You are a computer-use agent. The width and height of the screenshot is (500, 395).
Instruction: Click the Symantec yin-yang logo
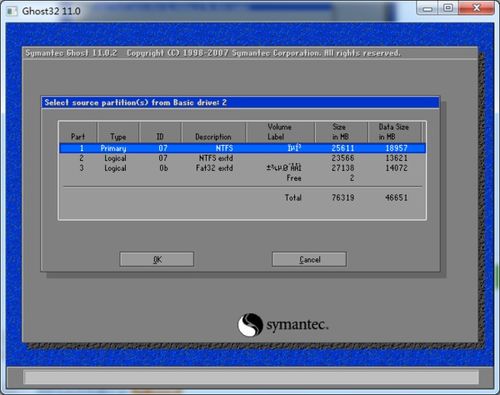pos(250,324)
